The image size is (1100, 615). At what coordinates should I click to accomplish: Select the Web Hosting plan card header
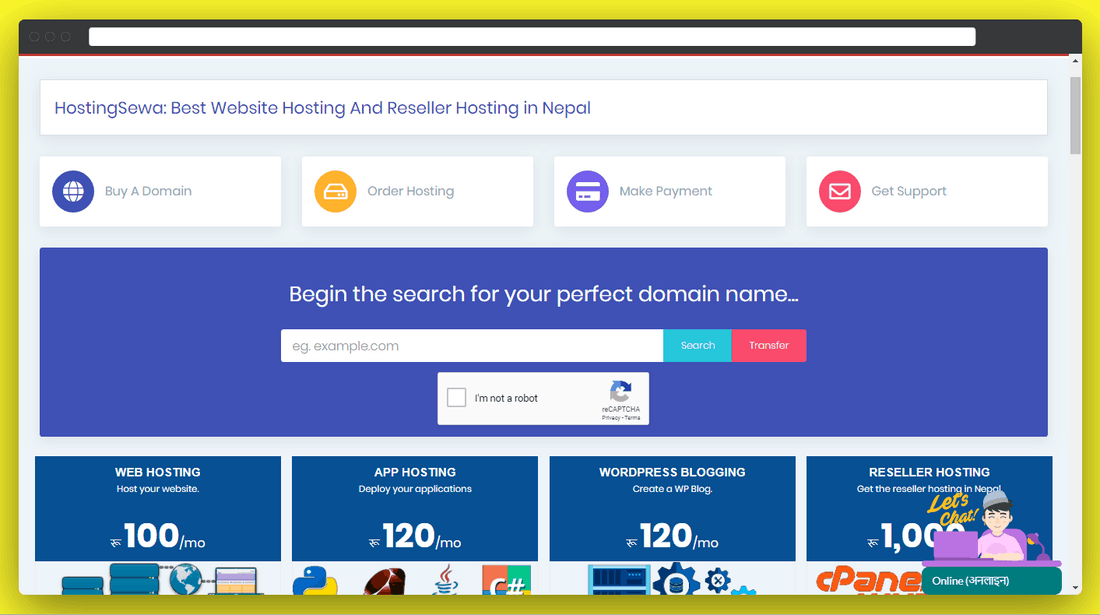pyautogui.click(x=158, y=508)
